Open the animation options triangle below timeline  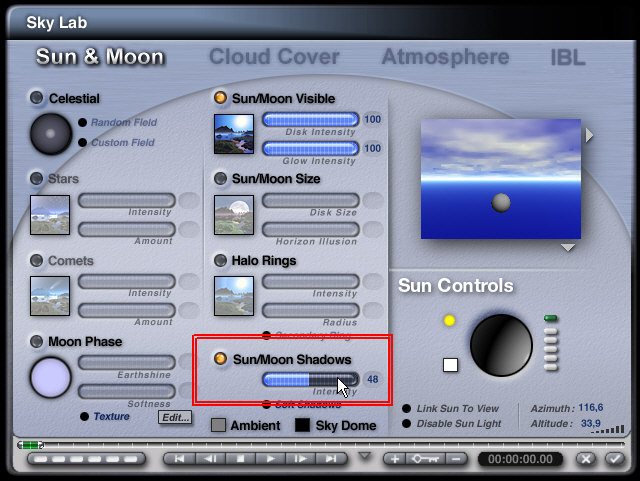(x=364, y=456)
